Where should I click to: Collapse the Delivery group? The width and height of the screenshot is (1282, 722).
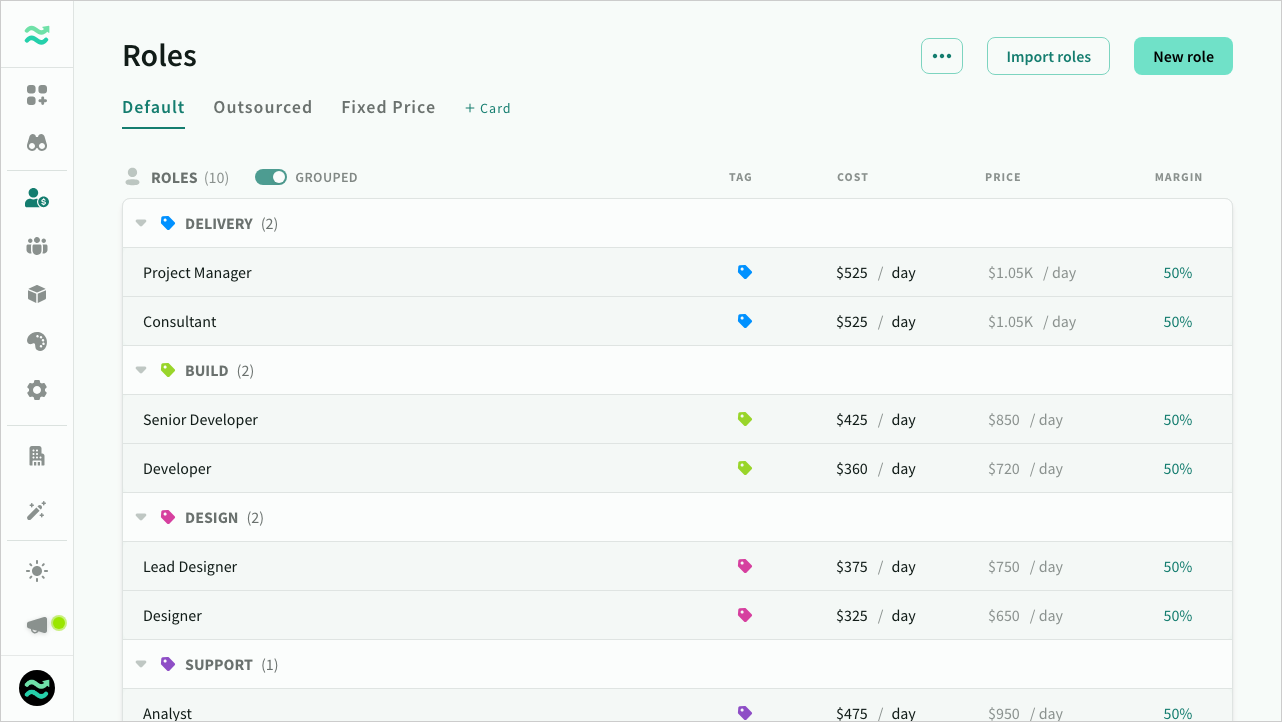coord(141,224)
